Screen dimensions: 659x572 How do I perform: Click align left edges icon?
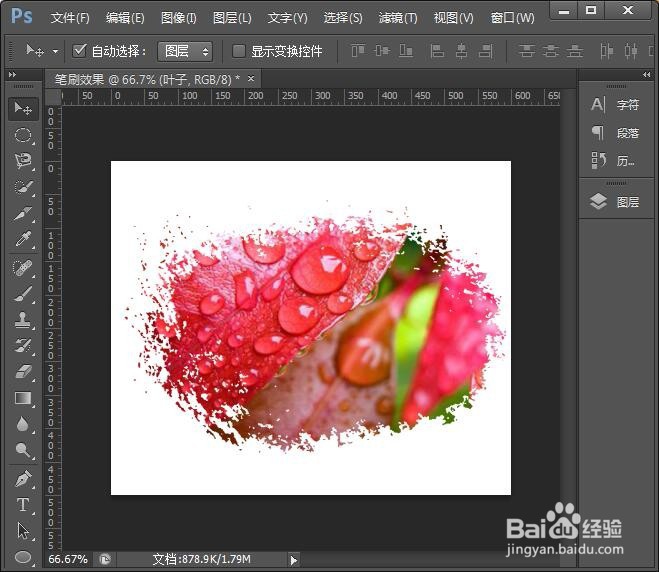pos(438,51)
